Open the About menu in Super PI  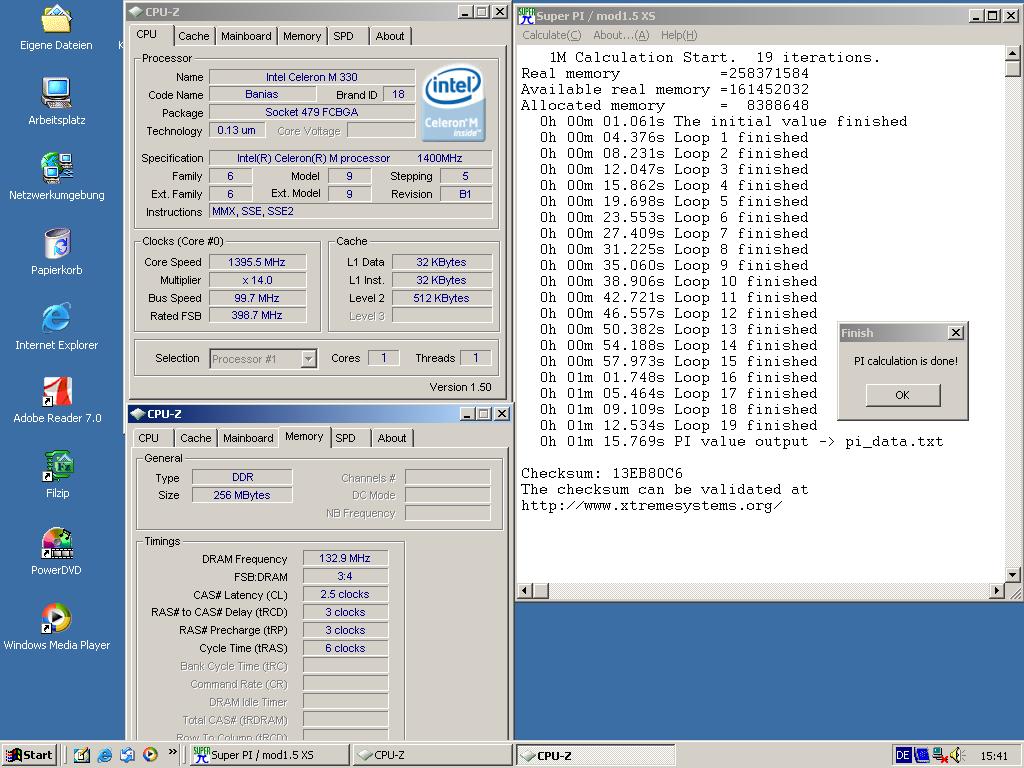(620, 35)
